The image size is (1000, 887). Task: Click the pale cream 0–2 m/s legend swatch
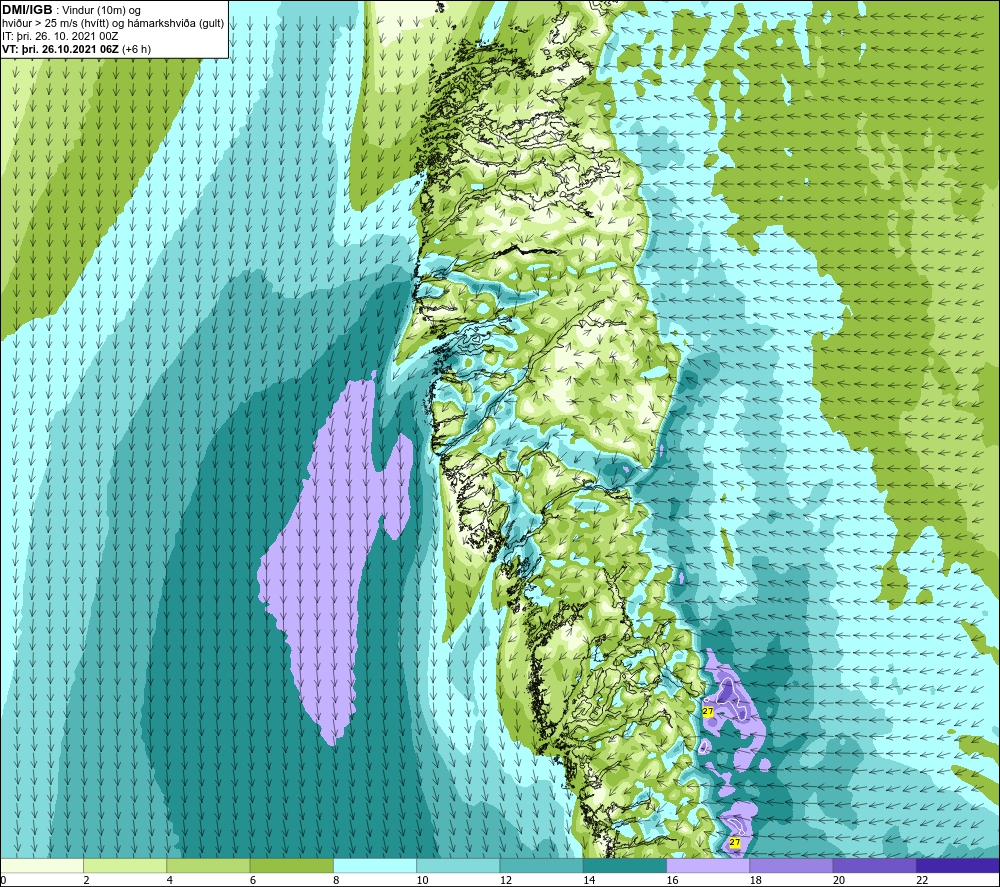(x=42, y=865)
